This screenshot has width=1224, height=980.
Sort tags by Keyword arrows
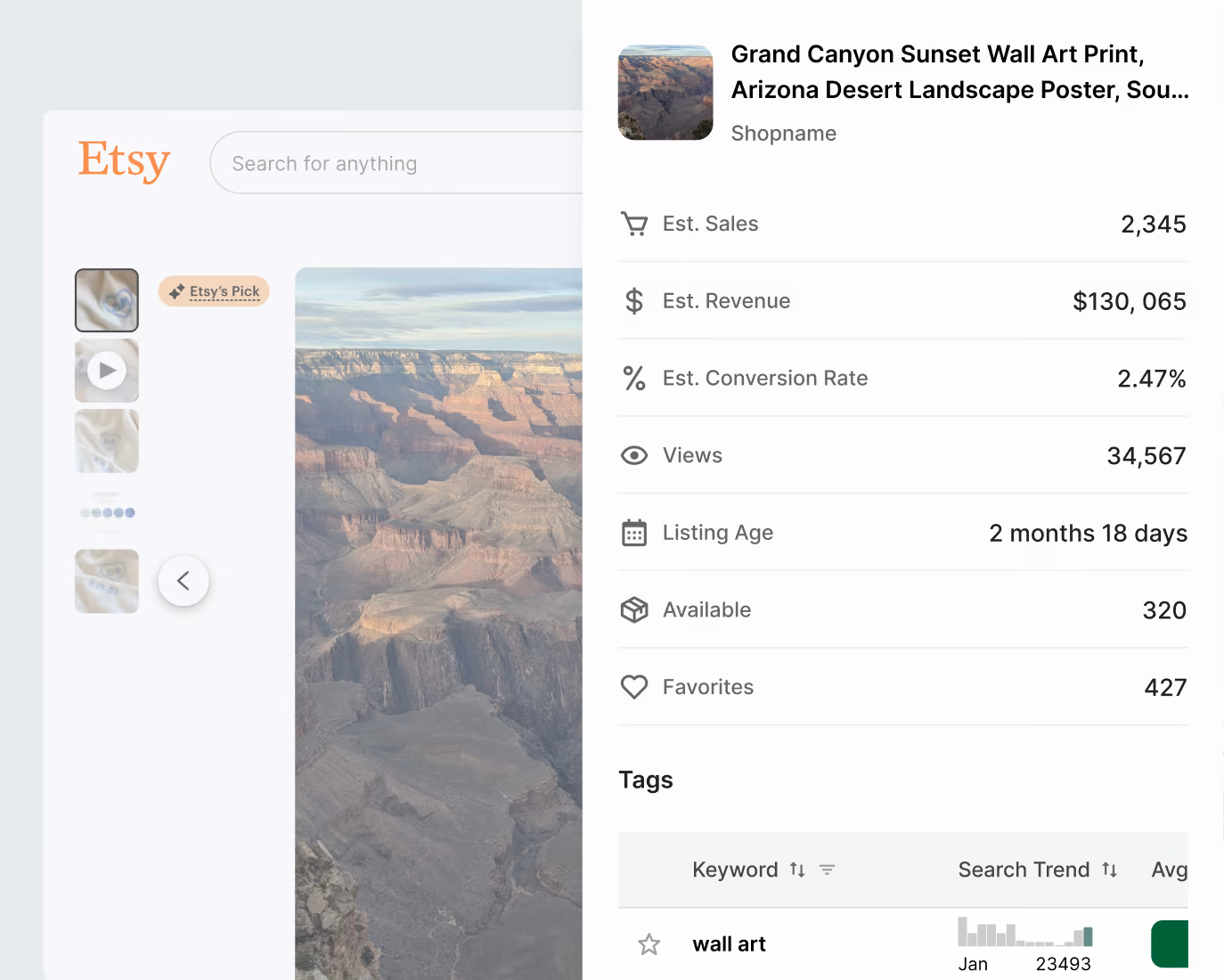coord(797,870)
